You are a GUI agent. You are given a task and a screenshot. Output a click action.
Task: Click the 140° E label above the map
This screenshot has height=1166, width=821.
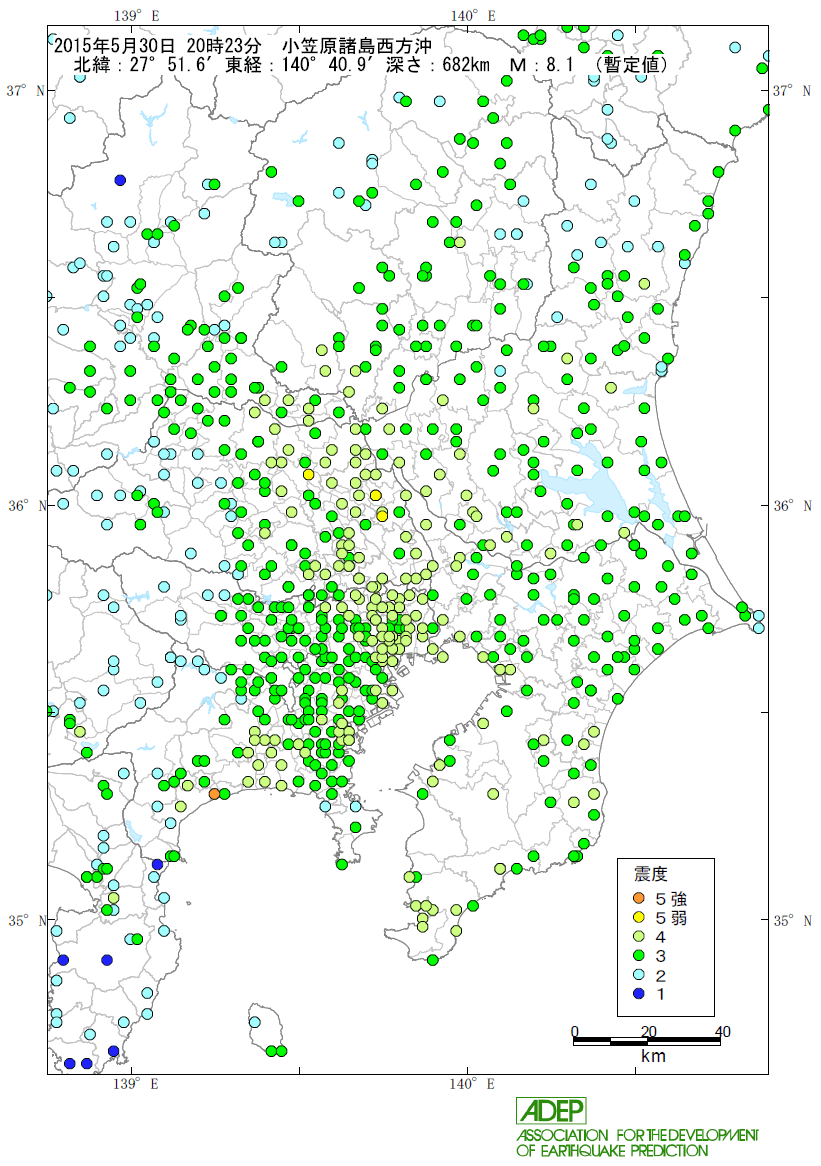(473, 16)
